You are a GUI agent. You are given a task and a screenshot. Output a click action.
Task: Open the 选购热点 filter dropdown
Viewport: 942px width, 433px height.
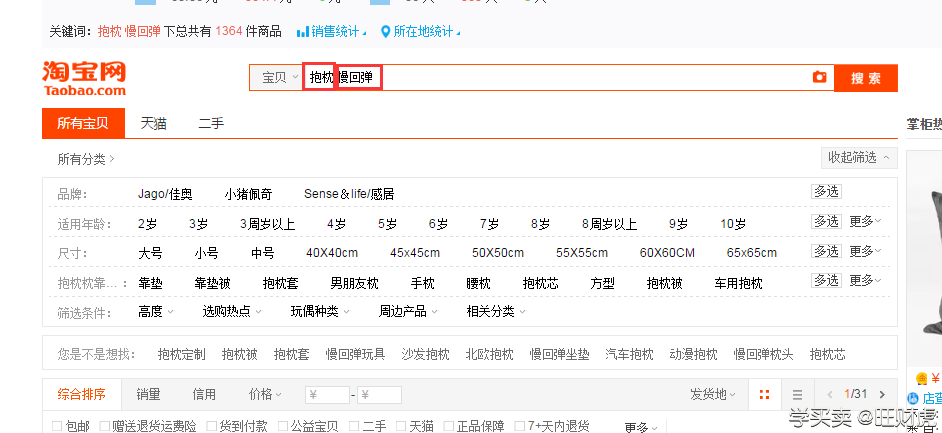tap(232, 312)
